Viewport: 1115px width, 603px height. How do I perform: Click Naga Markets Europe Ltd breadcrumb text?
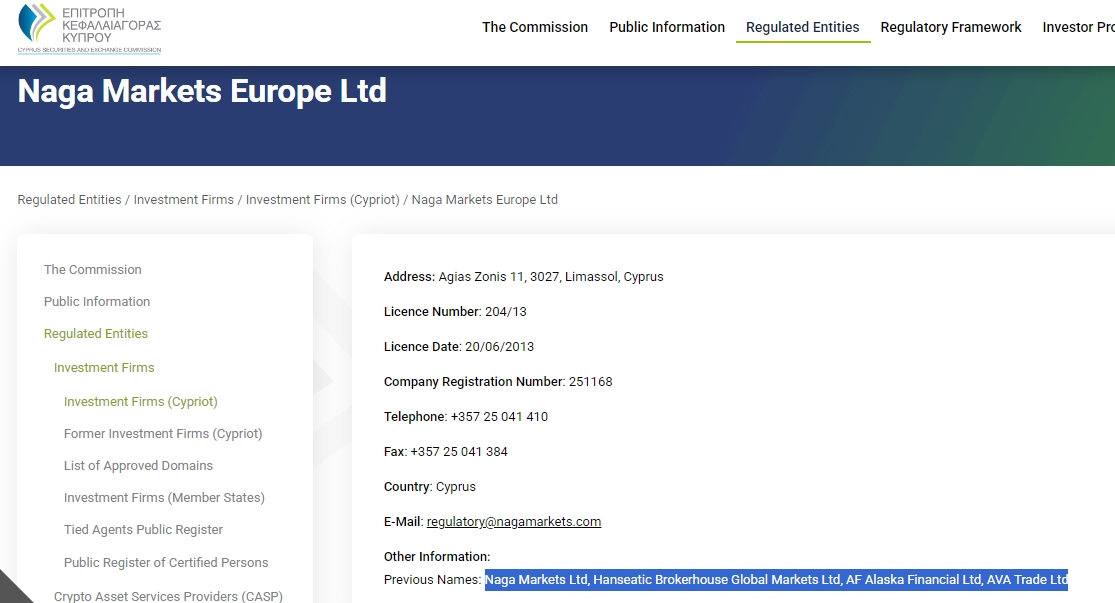(484, 200)
